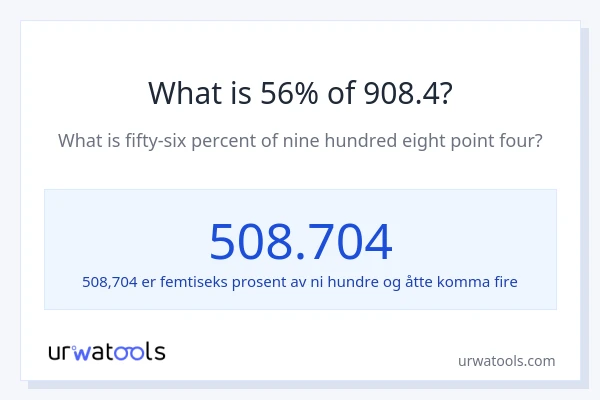Click the question mark ending the heading
The image size is (600, 400).
coord(444,93)
